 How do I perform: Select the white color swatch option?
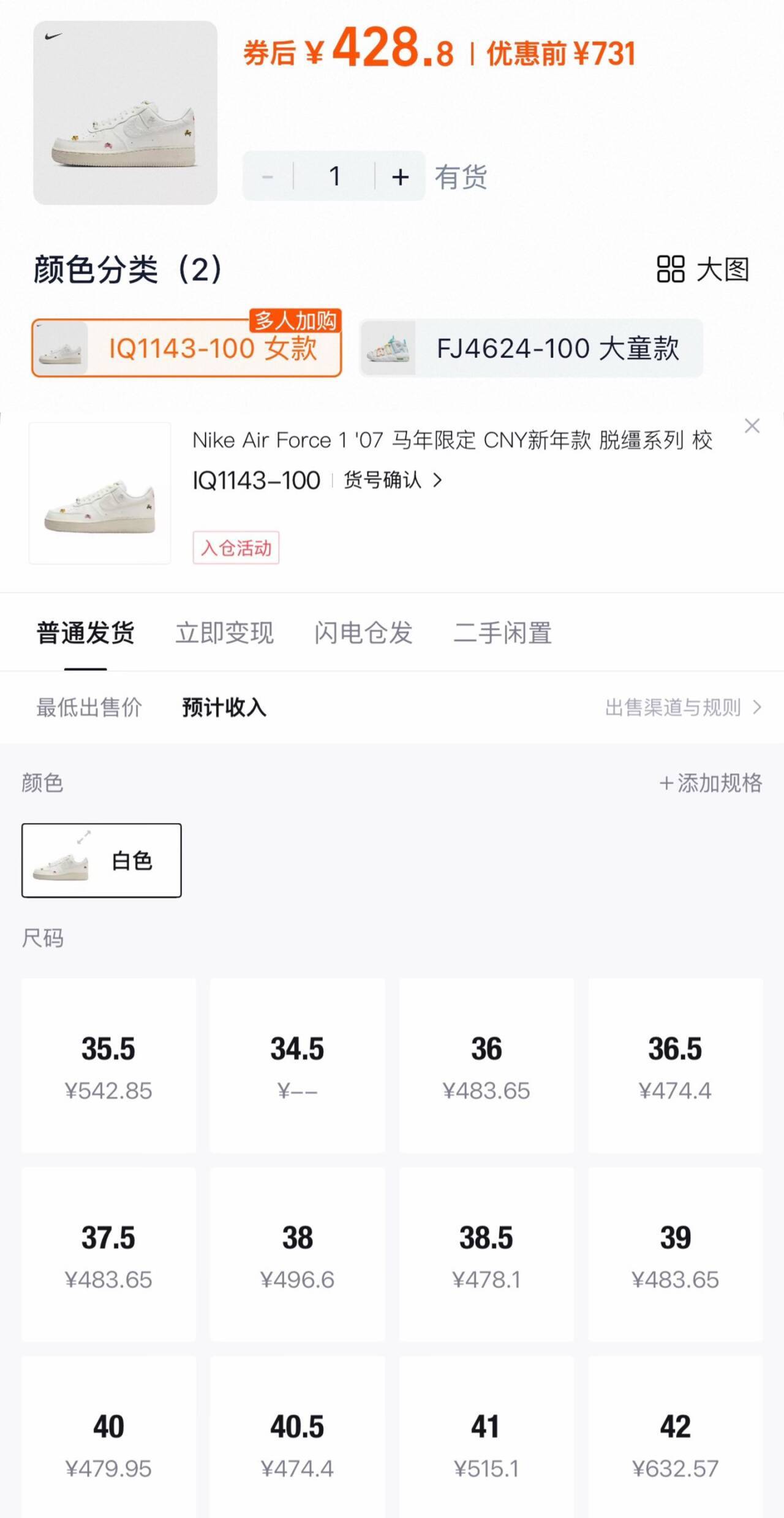point(102,860)
